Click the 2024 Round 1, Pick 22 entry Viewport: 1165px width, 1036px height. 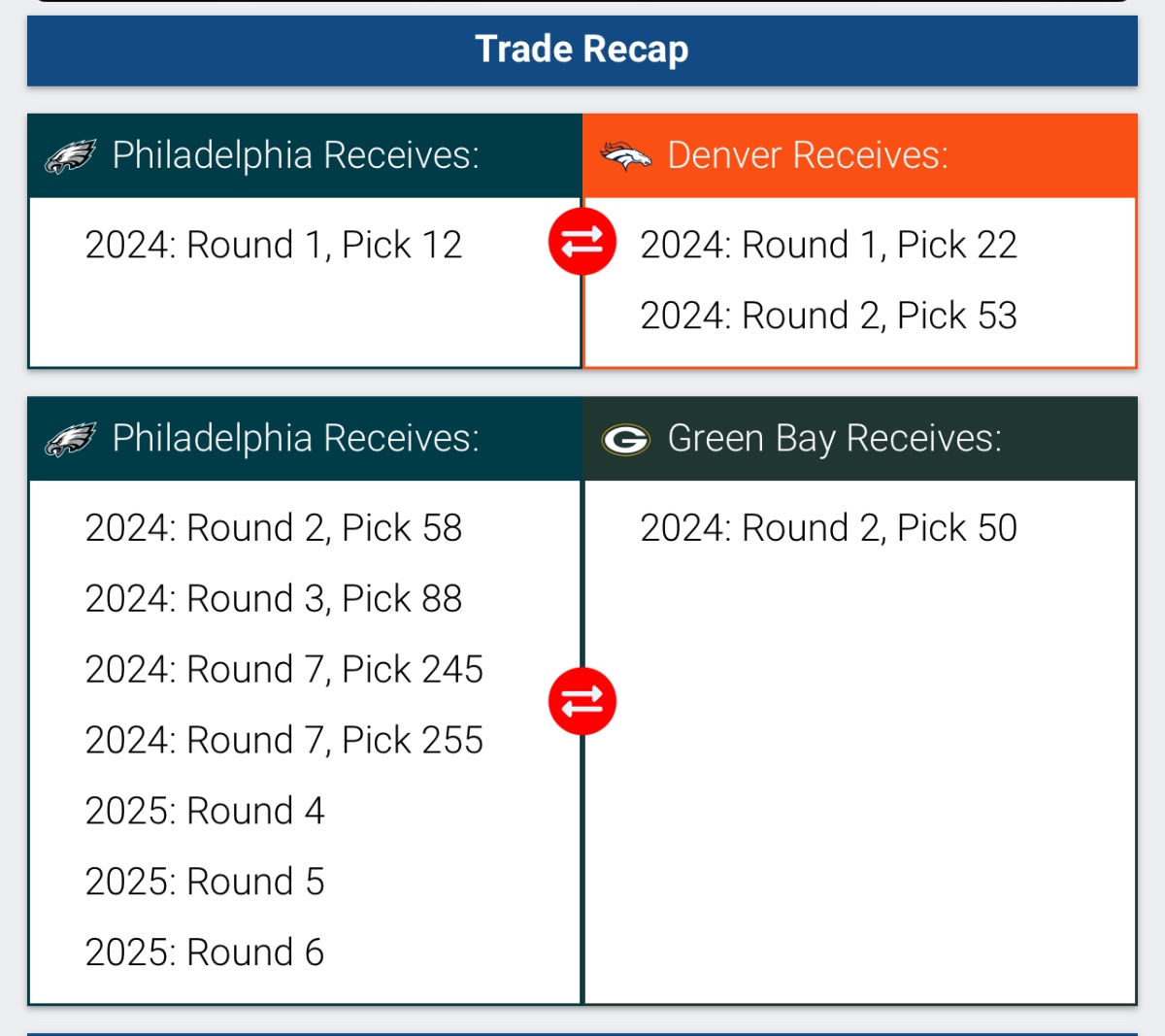pyautogui.click(x=828, y=245)
